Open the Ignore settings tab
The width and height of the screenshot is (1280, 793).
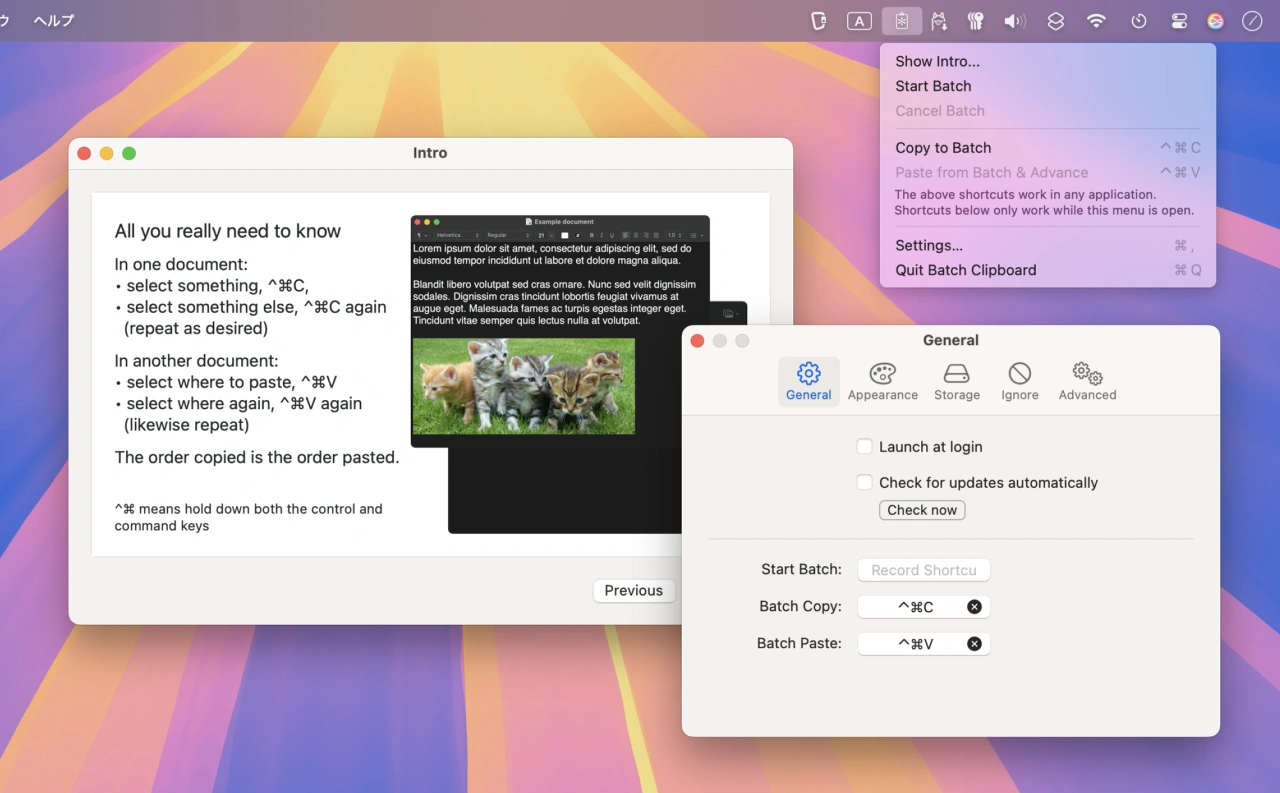[1019, 381]
